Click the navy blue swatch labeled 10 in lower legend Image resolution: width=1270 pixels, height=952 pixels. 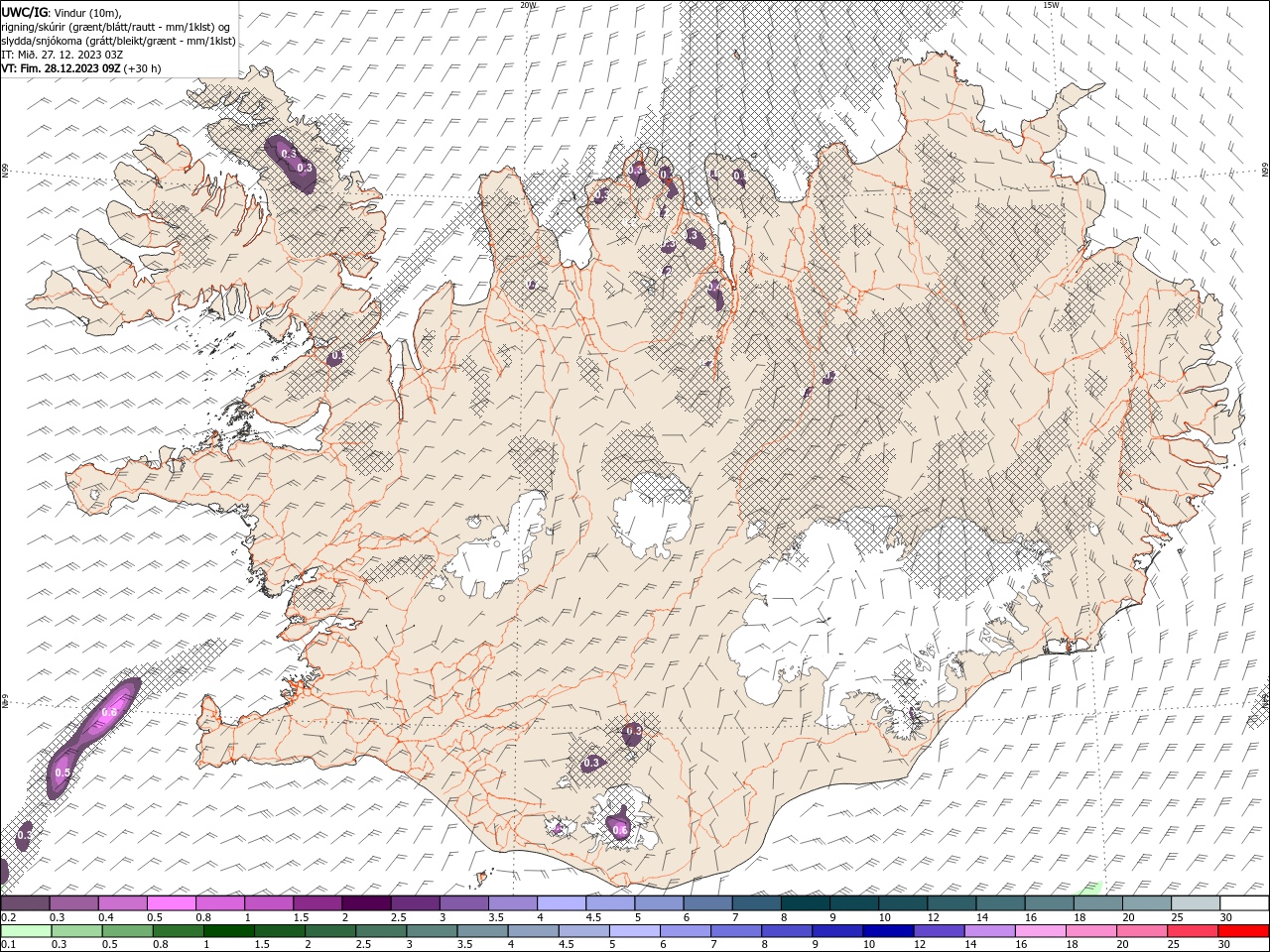pyautogui.click(x=887, y=931)
